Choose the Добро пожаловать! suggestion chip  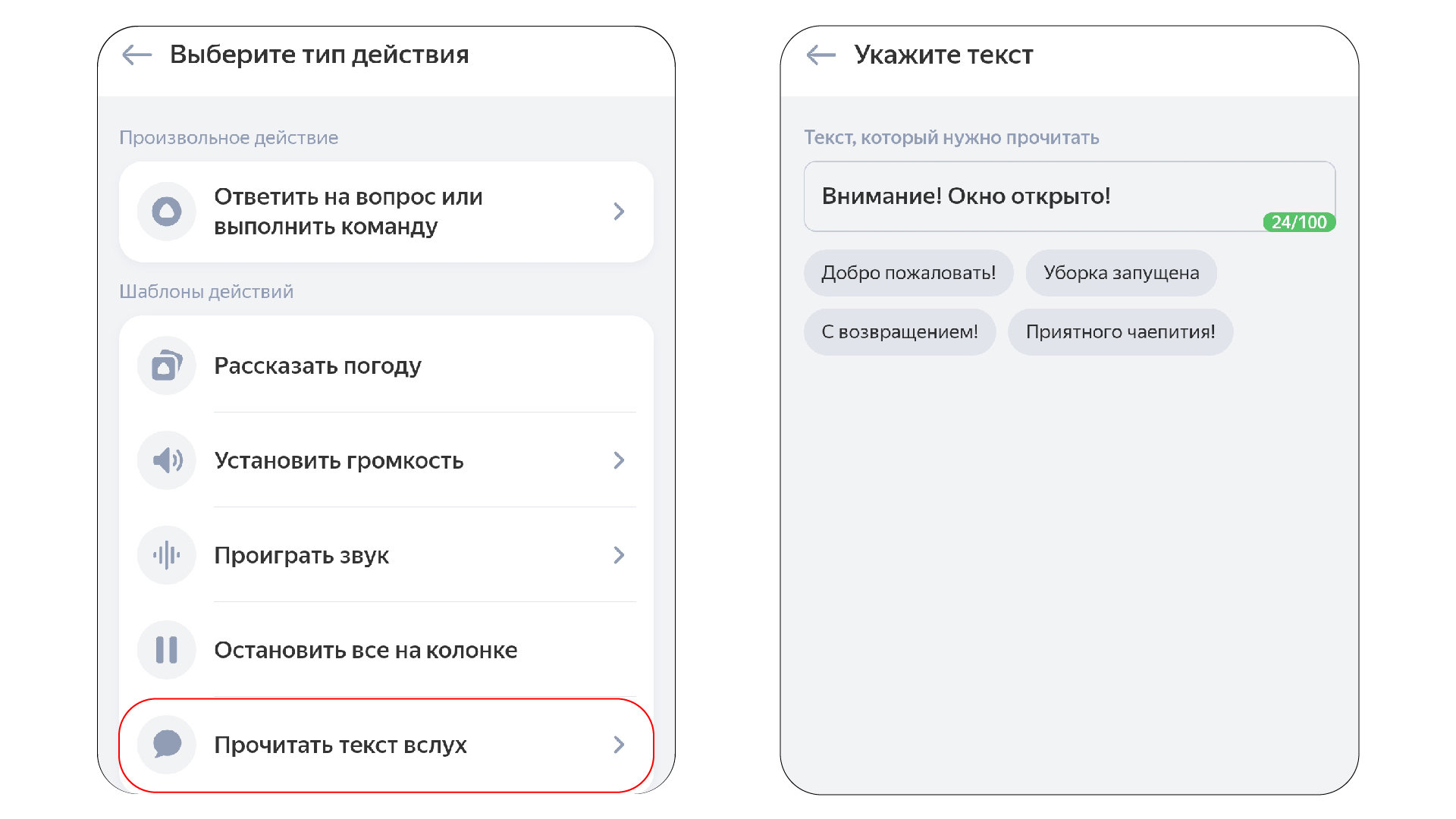tap(908, 273)
